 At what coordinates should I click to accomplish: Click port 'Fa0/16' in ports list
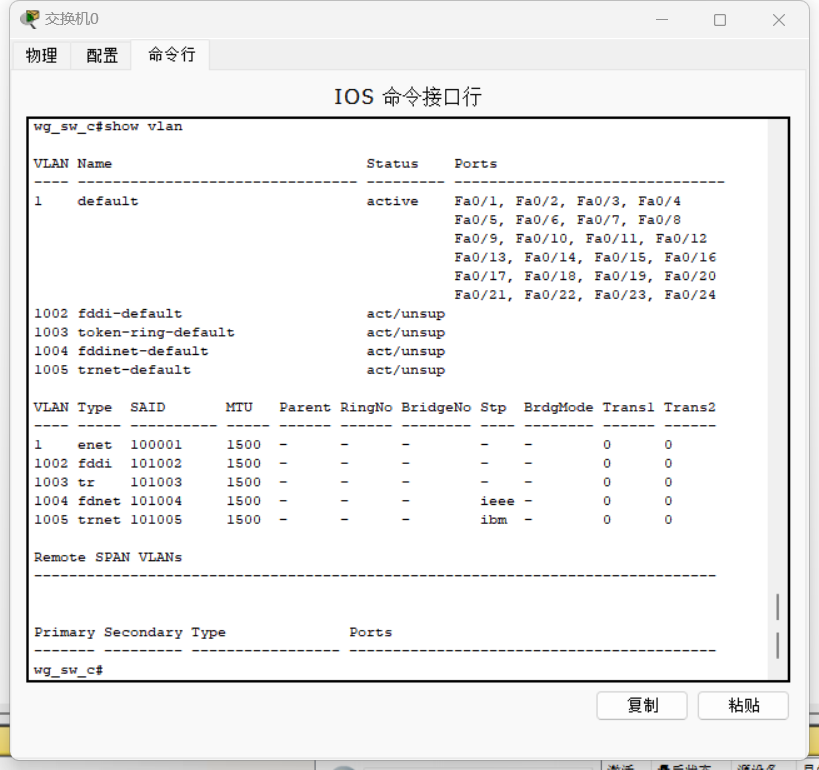tap(690, 258)
